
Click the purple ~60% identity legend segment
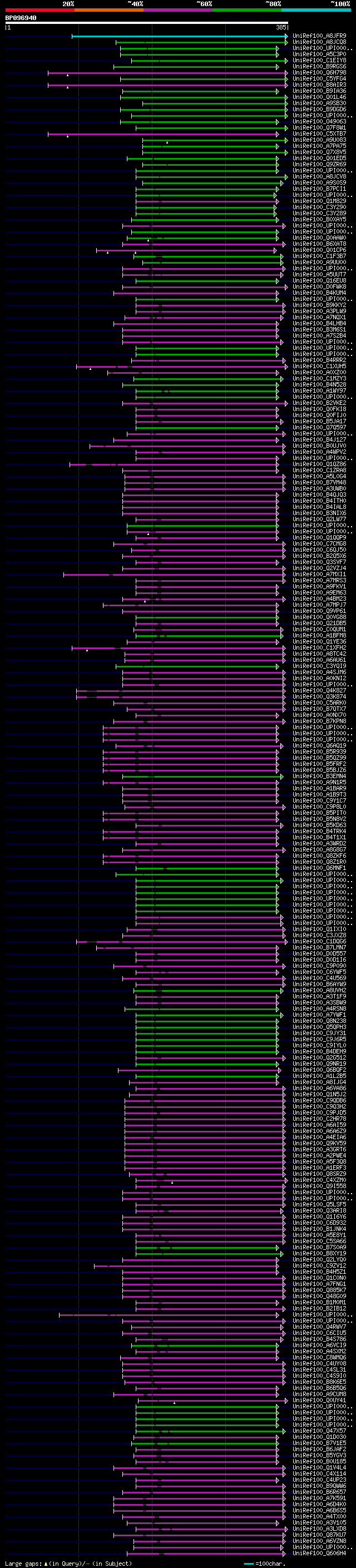pyautogui.click(x=177, y=11)
